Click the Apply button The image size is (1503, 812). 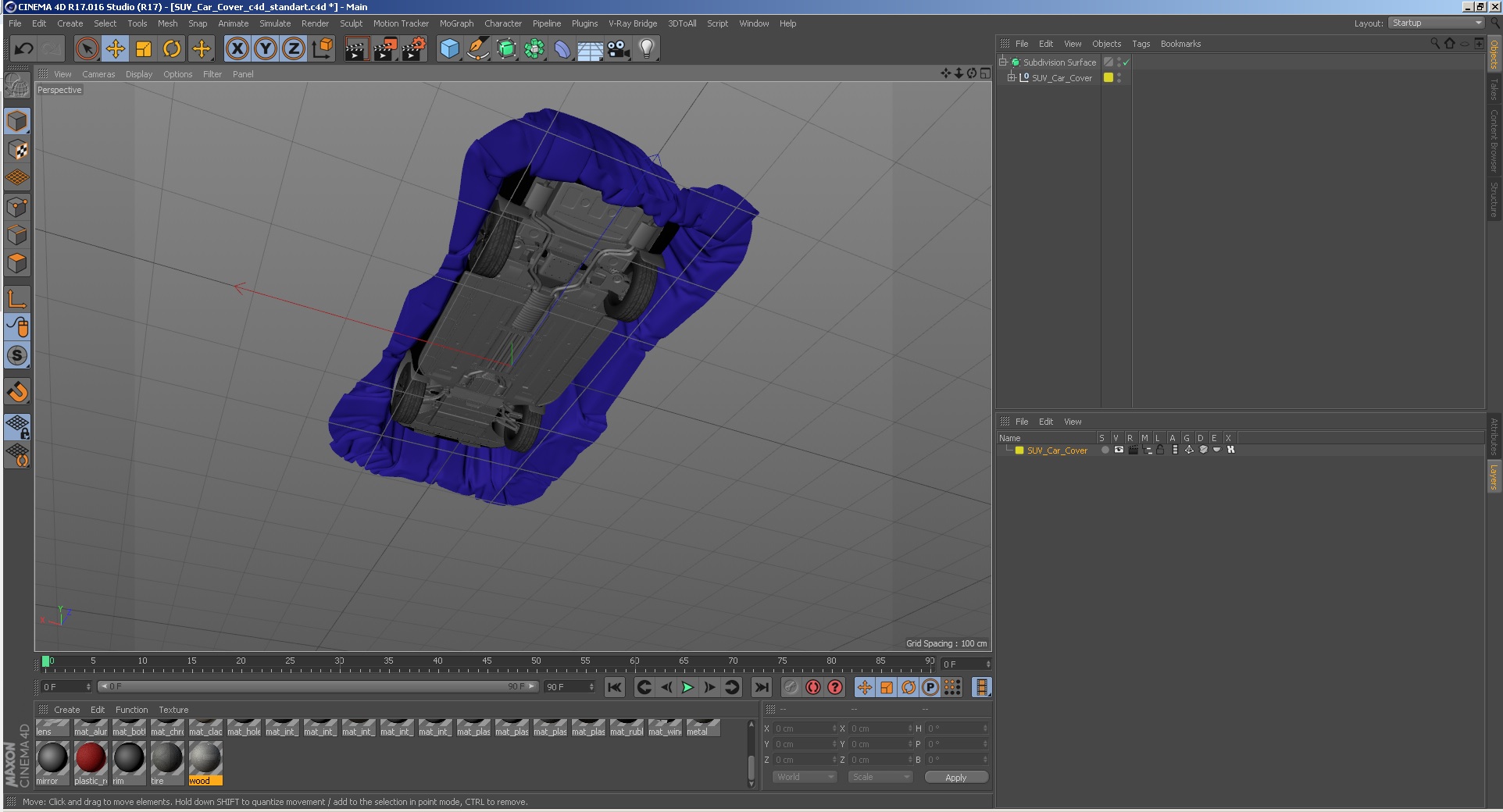pyautogui.click(x=955, y=777)
